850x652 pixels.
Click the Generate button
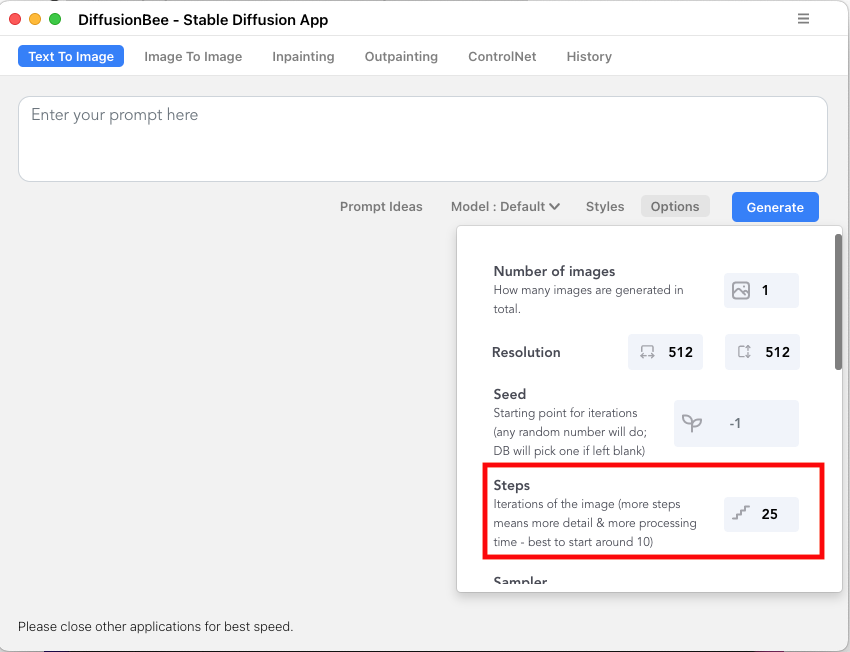point(775,207)
